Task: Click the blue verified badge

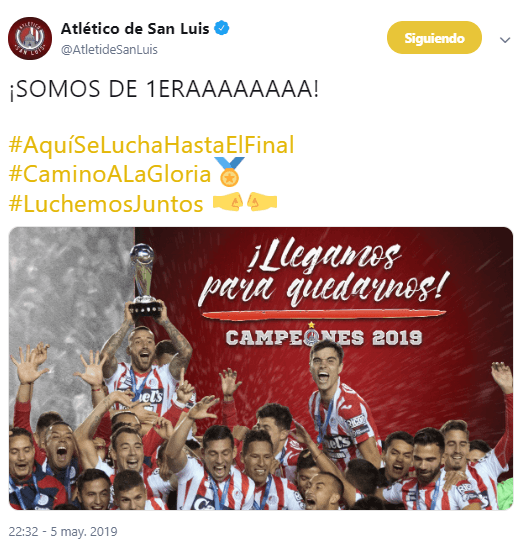Action: click(x=222, y=28)
